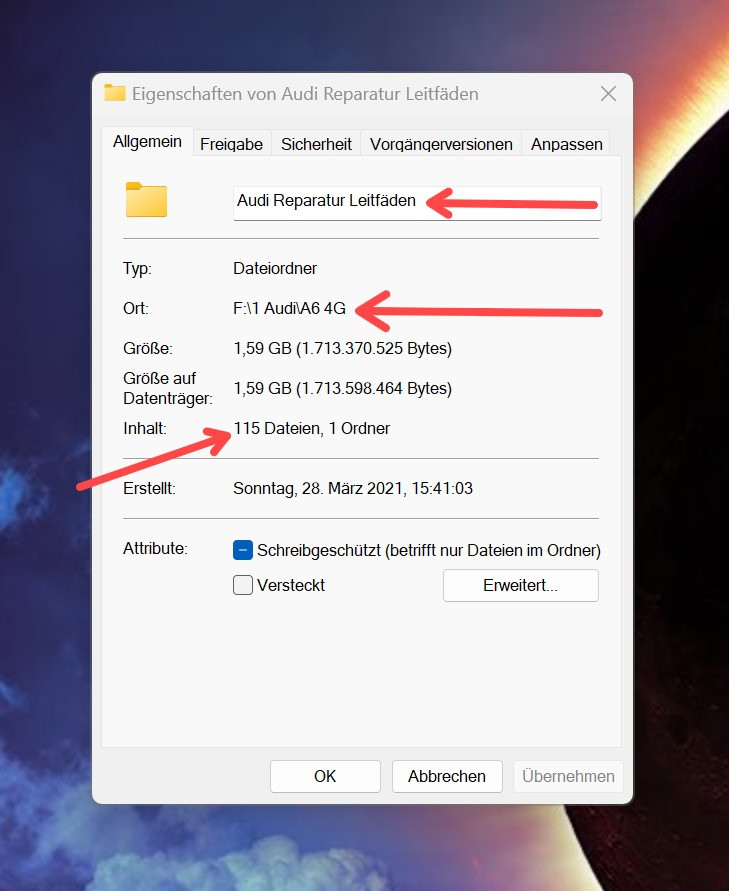
Task: Cancel with the Abbrechen button
Action: tap(447, 776)
